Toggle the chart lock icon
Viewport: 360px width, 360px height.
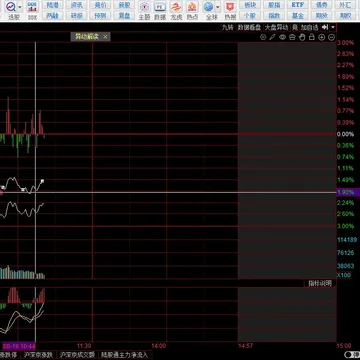tap(312, 37)
